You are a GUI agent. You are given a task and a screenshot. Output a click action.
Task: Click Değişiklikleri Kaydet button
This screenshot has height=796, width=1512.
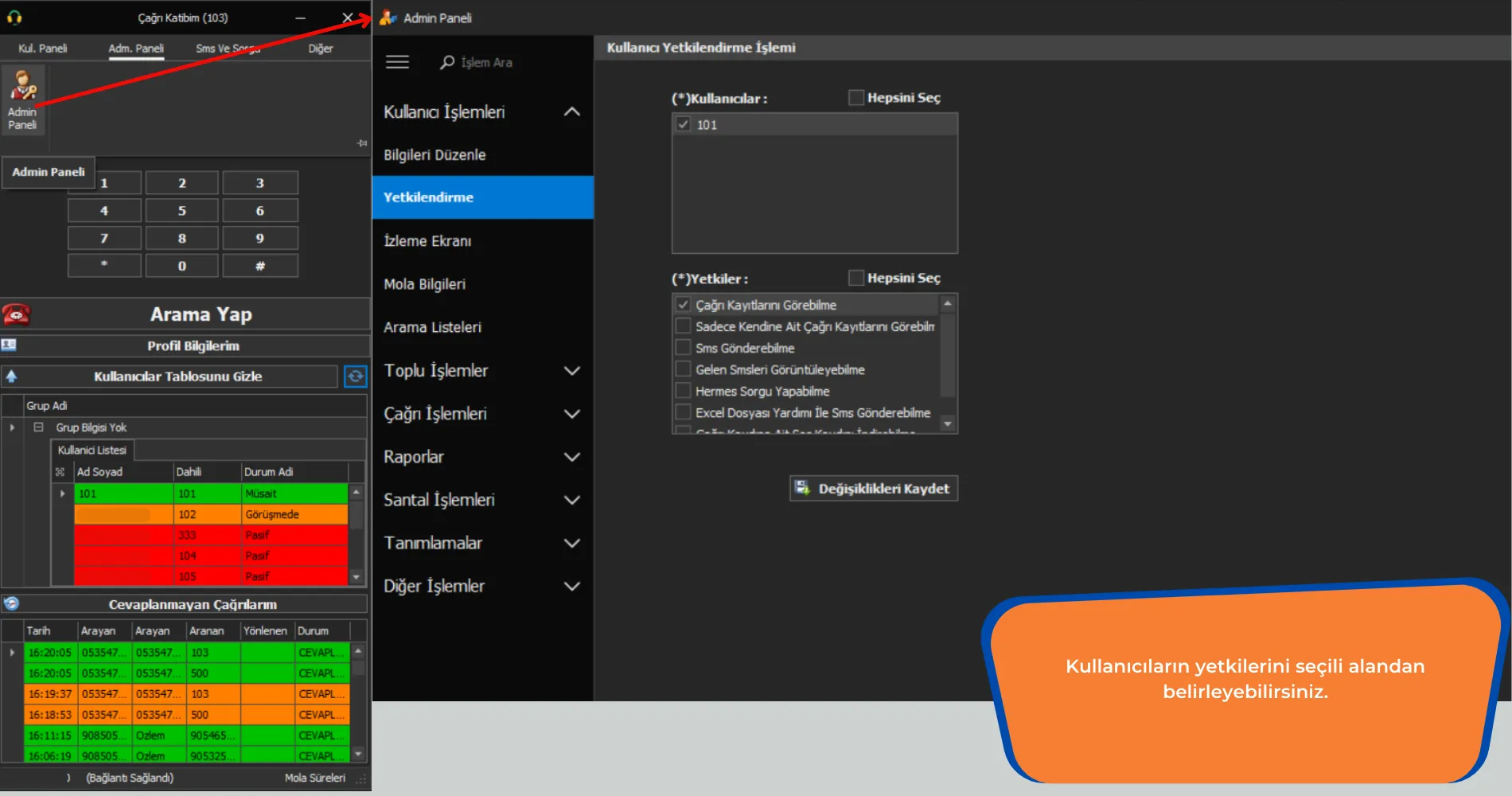click(x=874, y=488)
